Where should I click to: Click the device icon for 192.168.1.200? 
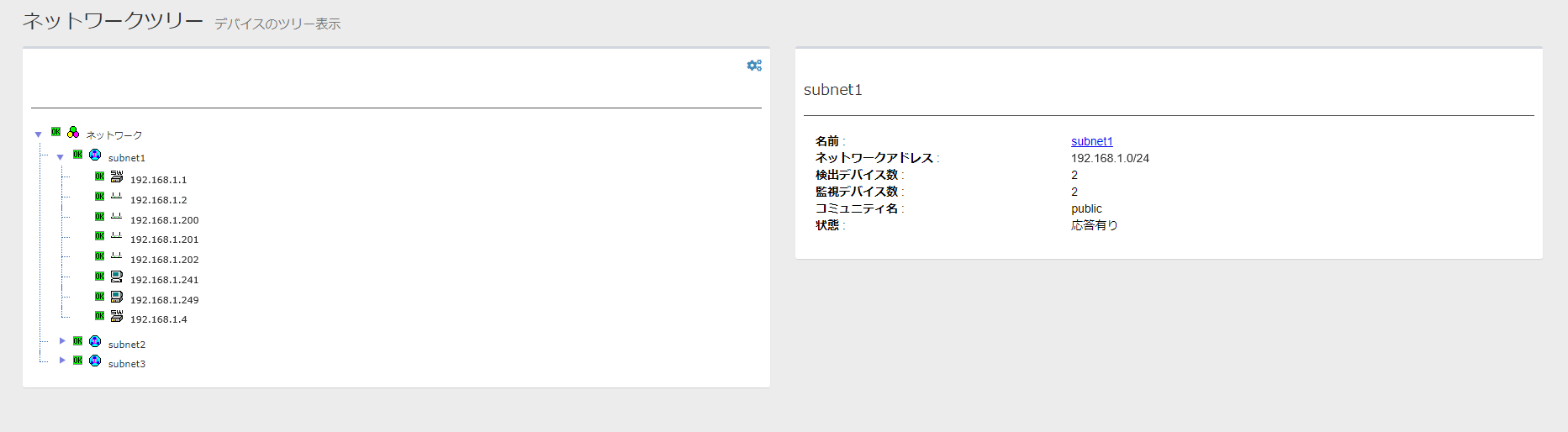(117, 217)
